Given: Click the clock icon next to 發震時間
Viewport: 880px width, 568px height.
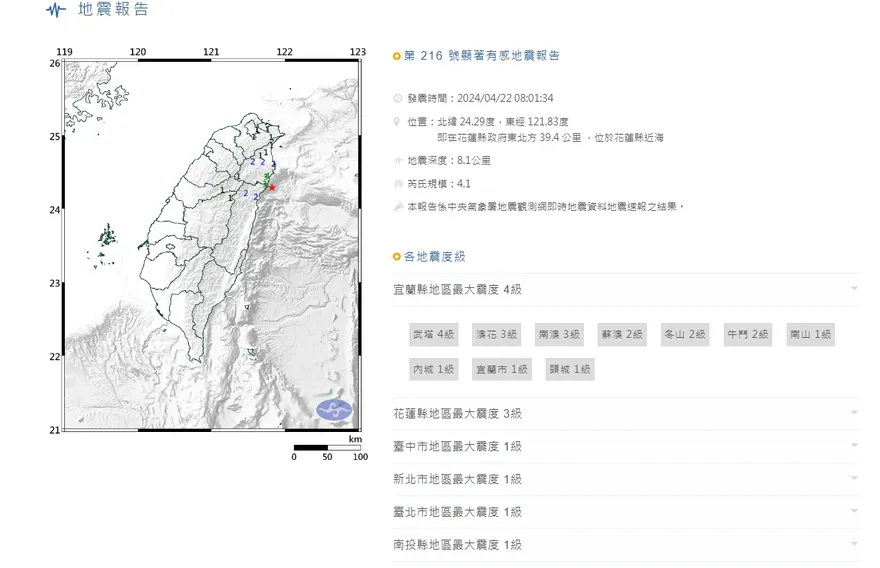Looking at the screenshot, I should [x=398, y=99].
